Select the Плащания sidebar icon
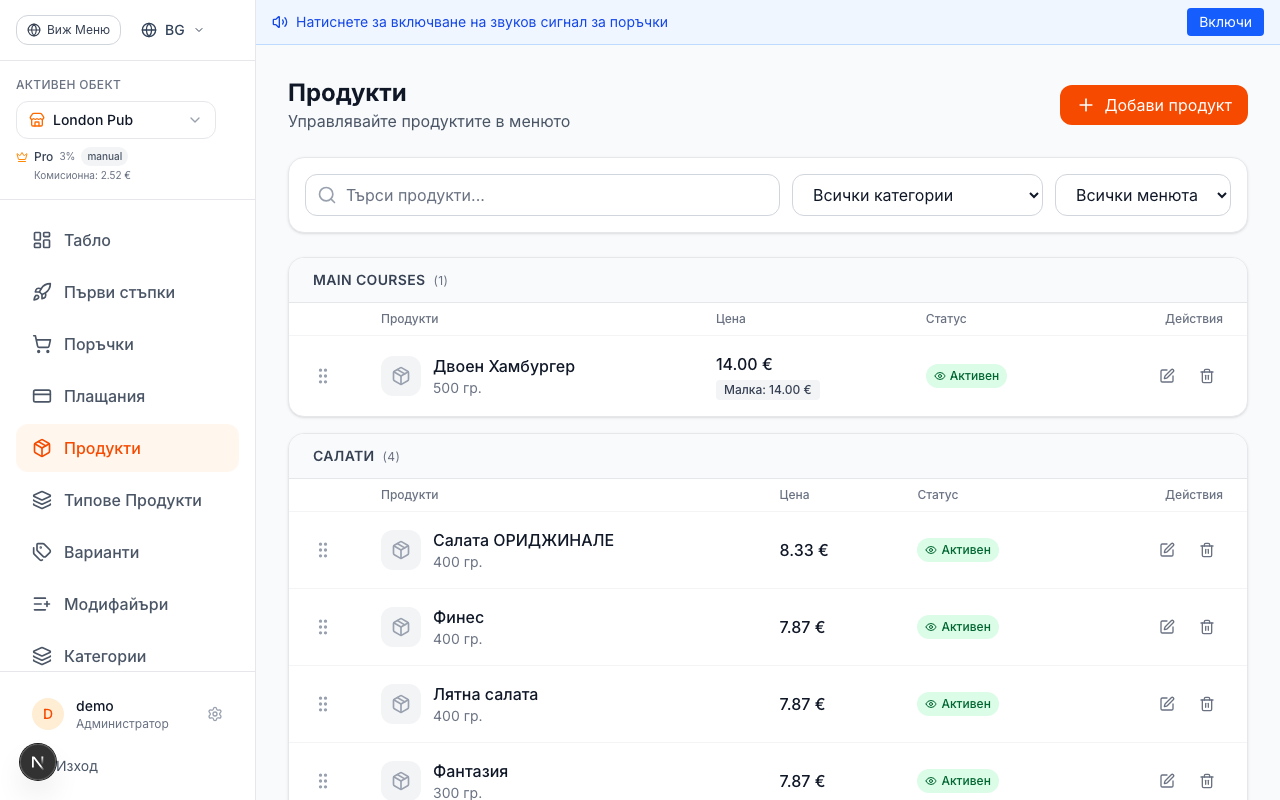This screenshot has height=800, width=1280. click(41, 396)
